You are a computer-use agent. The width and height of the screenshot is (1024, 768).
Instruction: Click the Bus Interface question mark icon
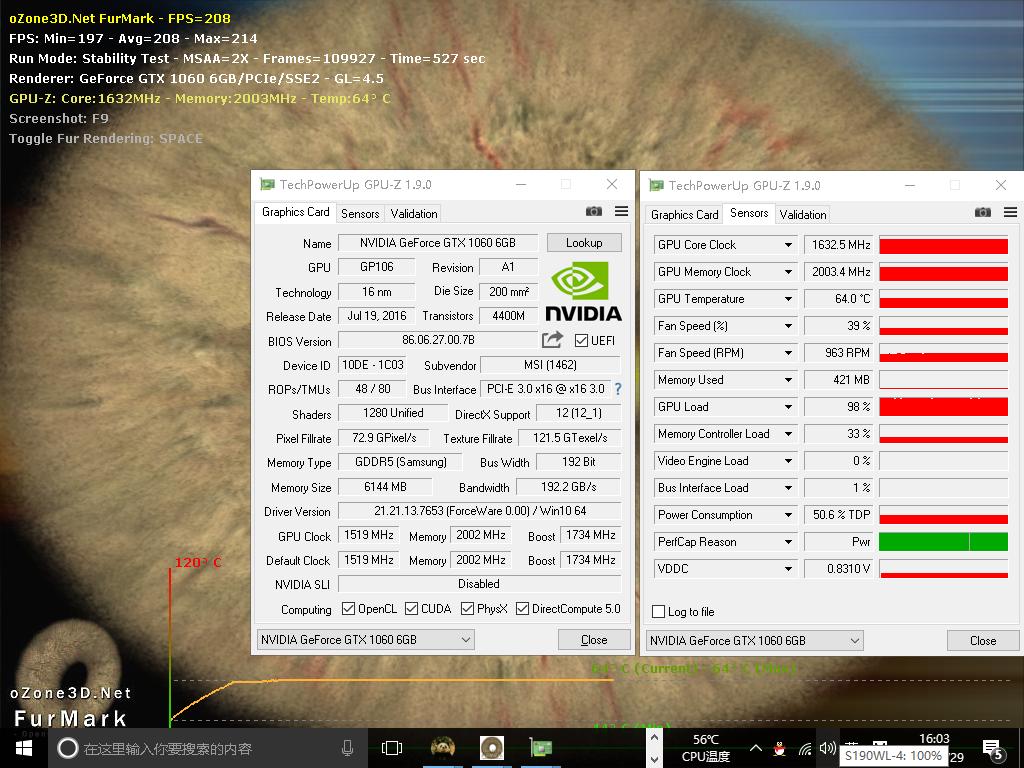point(618,389)
